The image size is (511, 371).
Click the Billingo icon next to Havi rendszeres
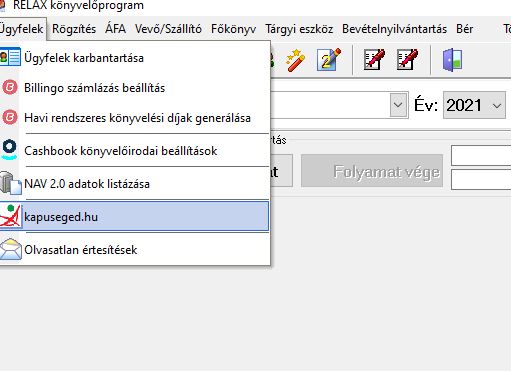(10, 117)
